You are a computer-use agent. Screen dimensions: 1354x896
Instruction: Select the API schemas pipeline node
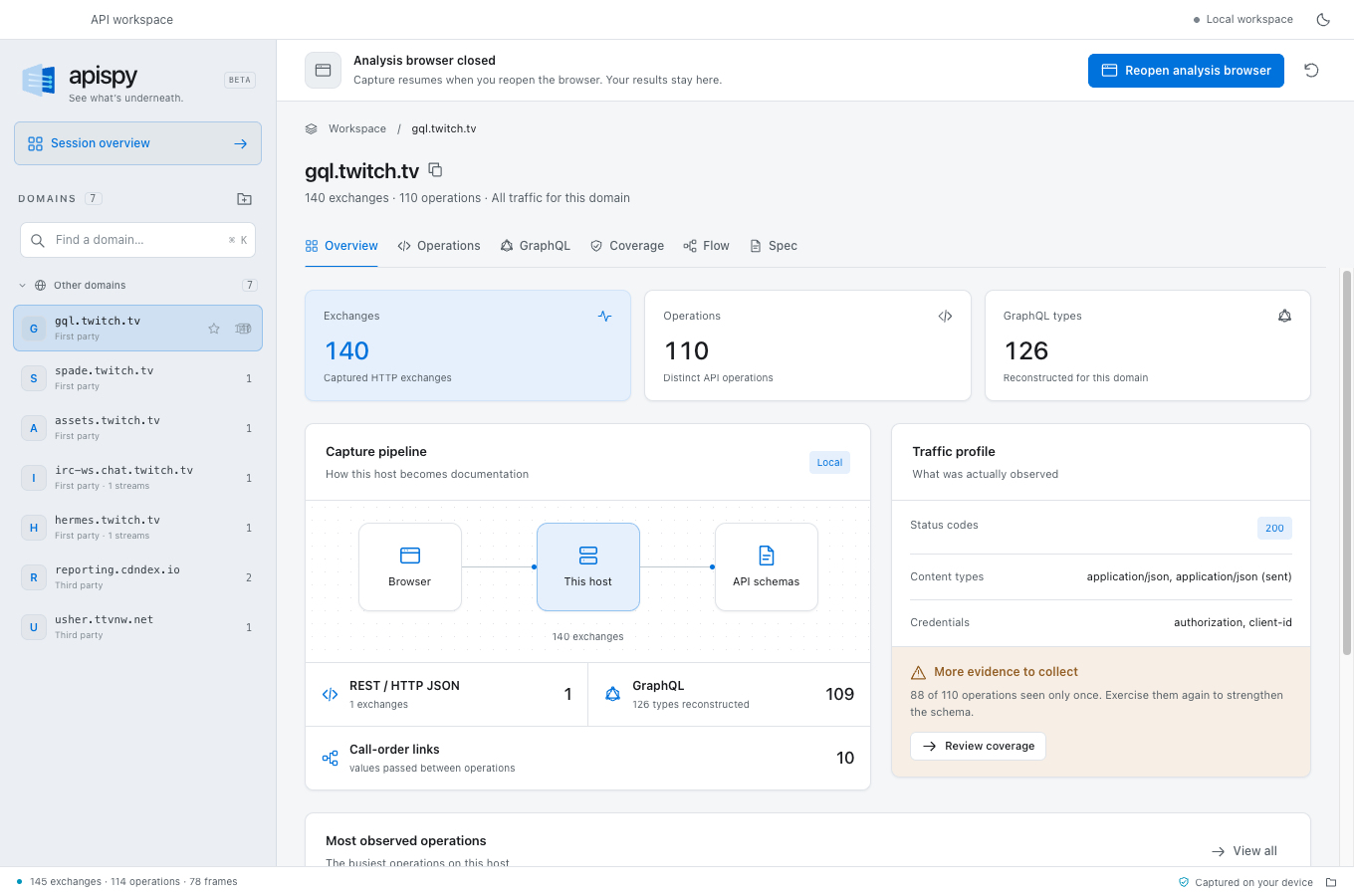[767, 567]
